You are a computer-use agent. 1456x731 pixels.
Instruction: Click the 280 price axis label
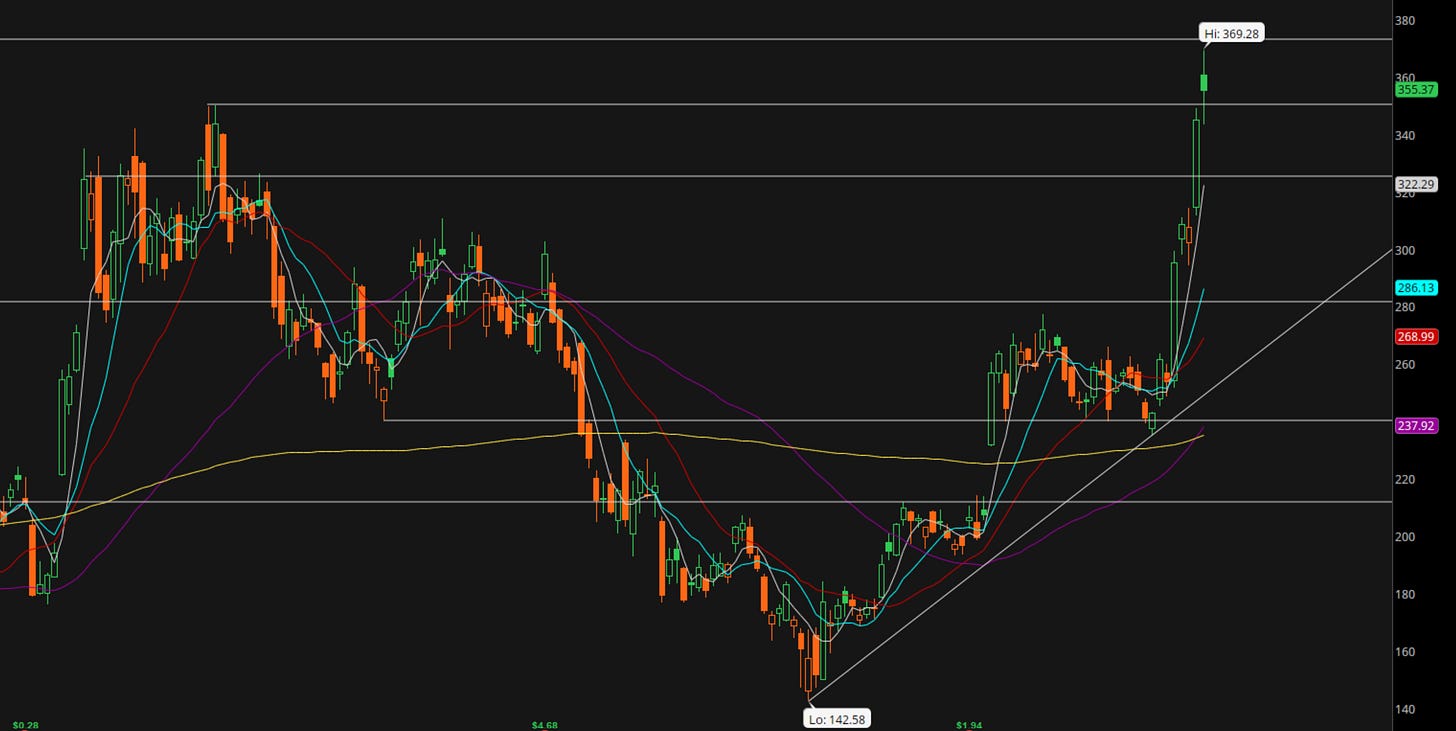pos(1405,307)
